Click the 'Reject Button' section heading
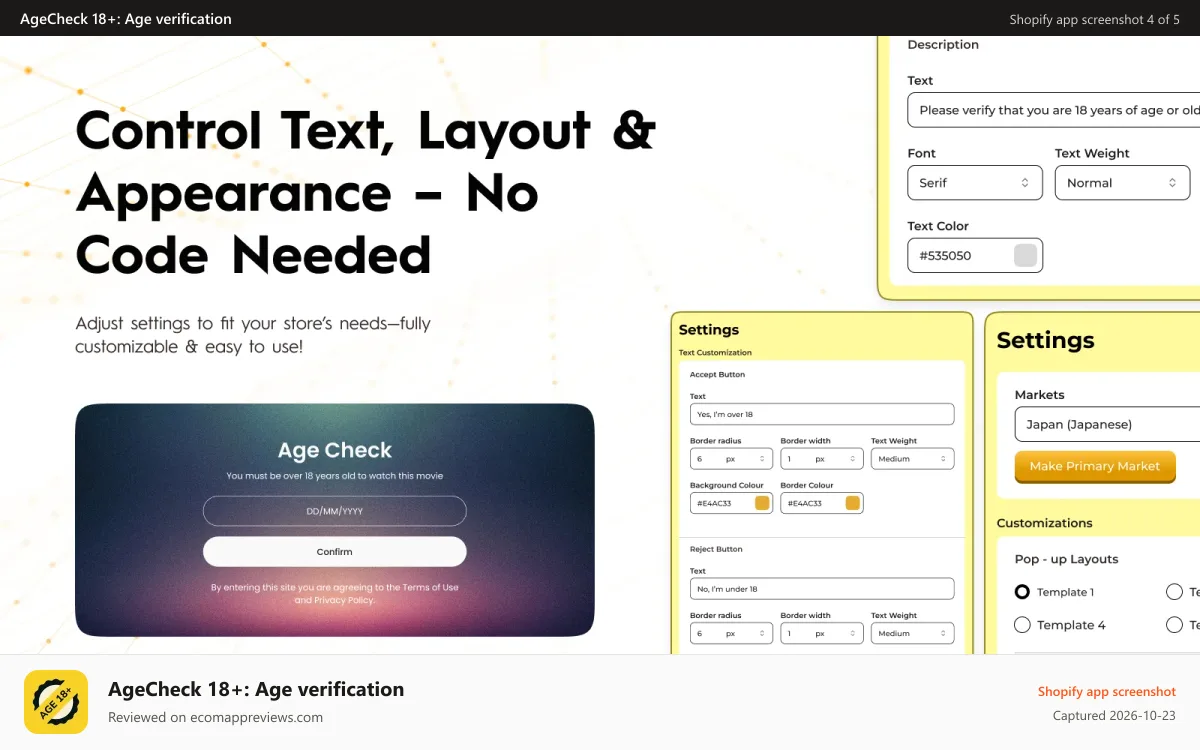This screenshot has width=1200, height=750. tap(716, 549)
